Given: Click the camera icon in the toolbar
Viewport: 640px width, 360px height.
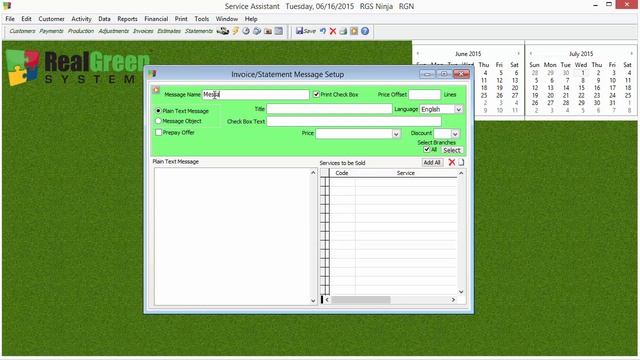Looking at the screenshot, I should click(268, 31).
